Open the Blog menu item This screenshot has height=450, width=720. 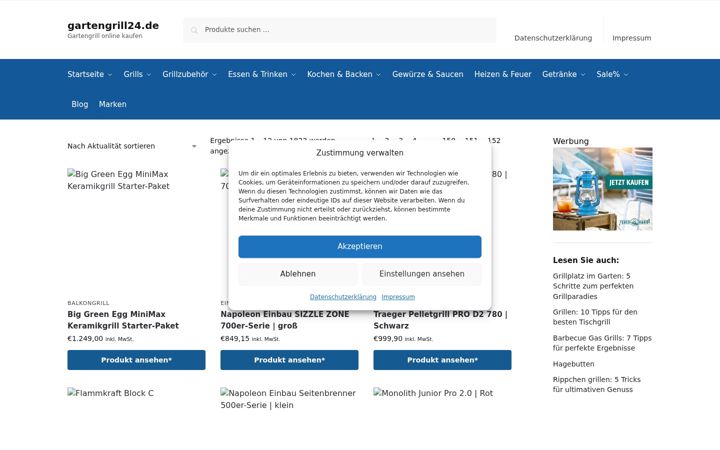[x=79, y=104]
